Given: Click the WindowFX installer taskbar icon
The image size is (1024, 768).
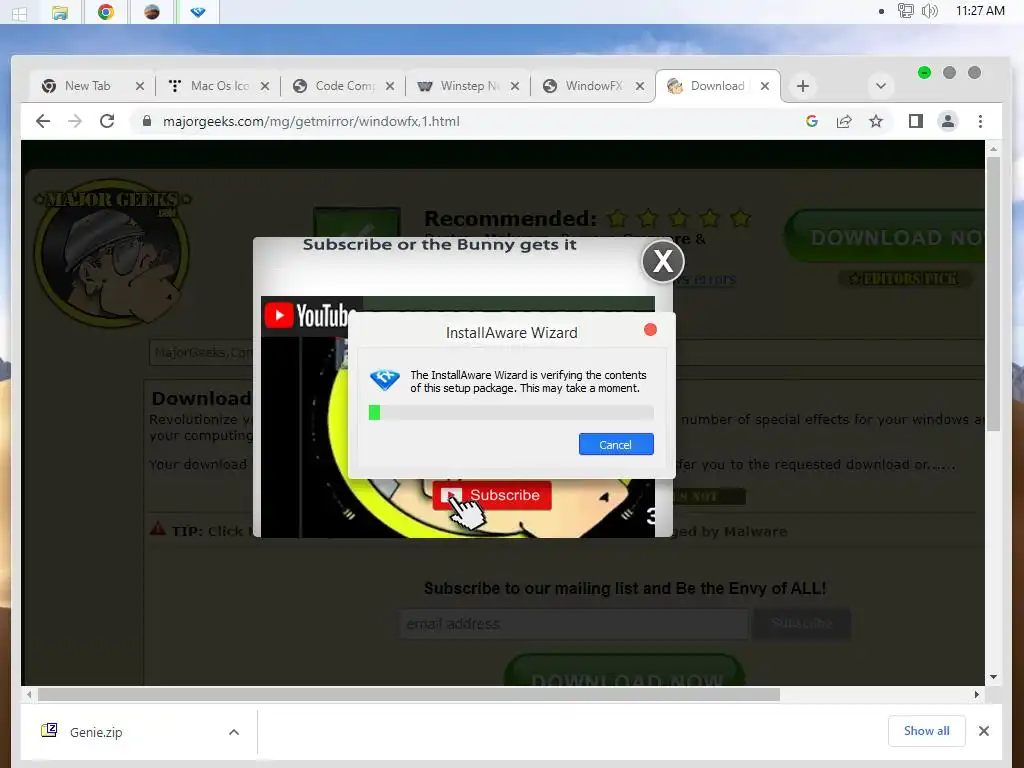Looking at the screenshot, I should point(199,12).
